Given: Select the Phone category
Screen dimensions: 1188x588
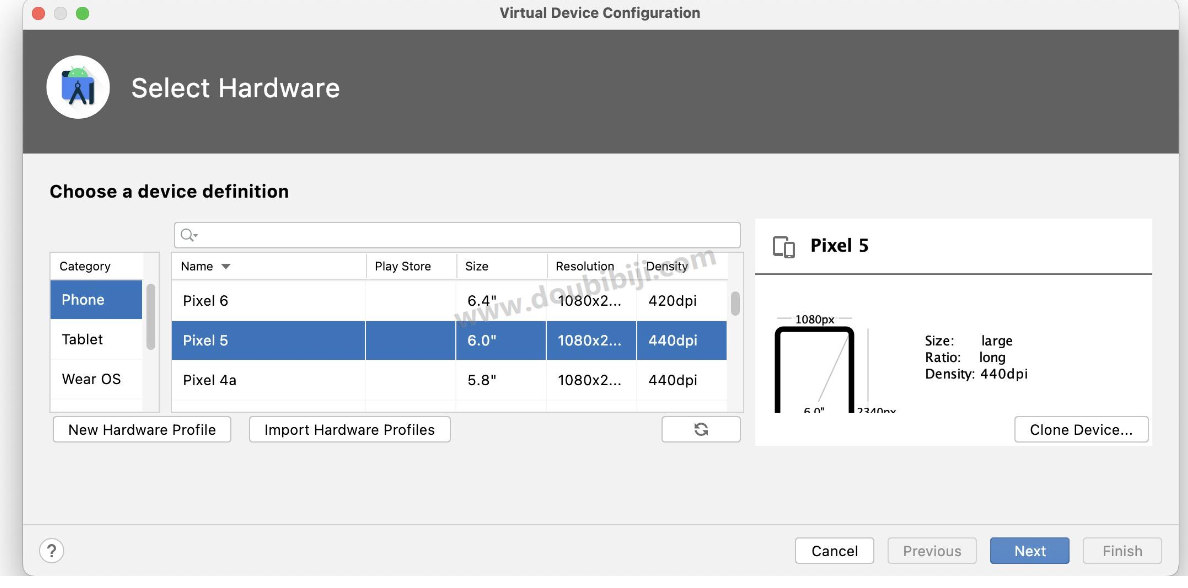Looking at the screenshot, I should tap(96, 299).
